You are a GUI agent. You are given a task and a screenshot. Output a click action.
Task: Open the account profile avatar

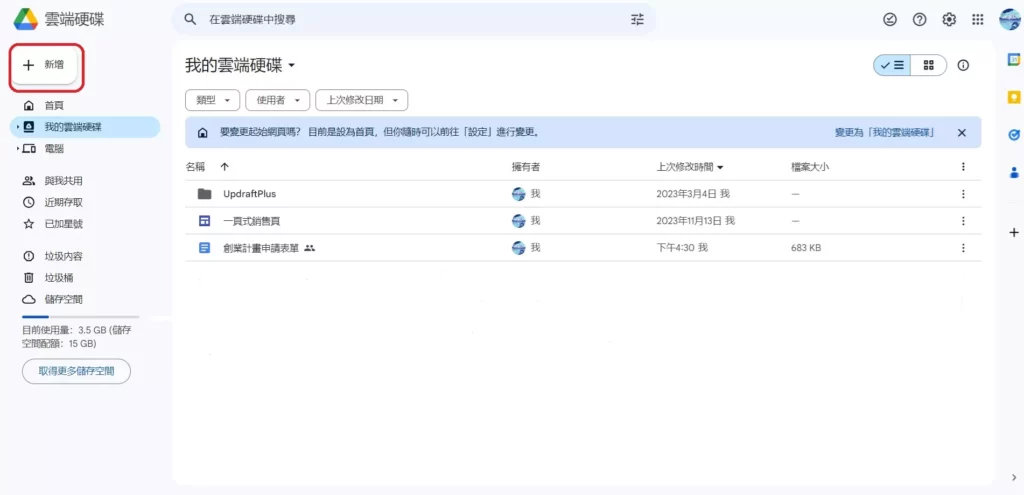pos(1010,20)
